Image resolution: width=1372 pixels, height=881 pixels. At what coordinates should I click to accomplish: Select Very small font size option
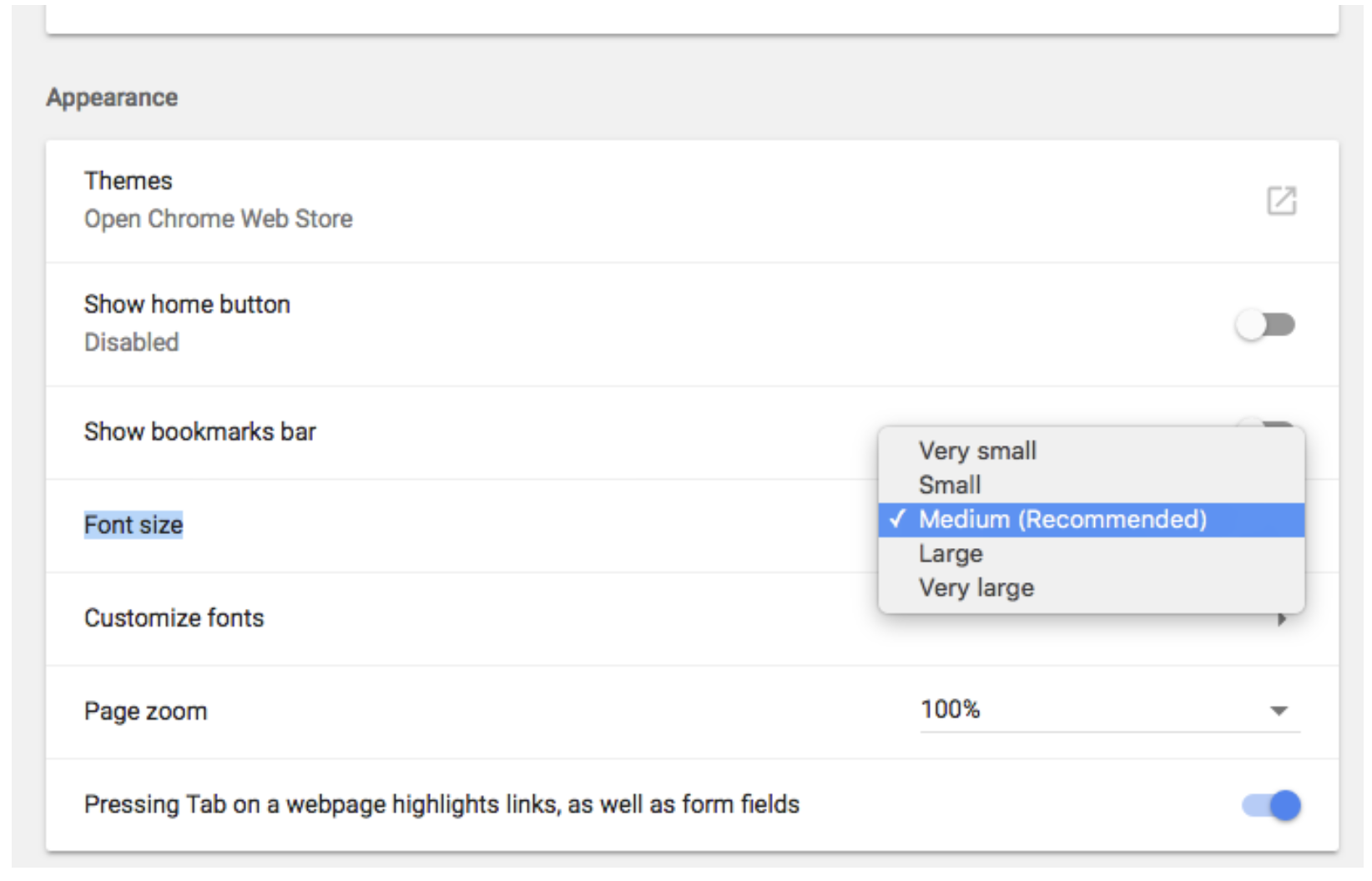click(x=977, y=451)
